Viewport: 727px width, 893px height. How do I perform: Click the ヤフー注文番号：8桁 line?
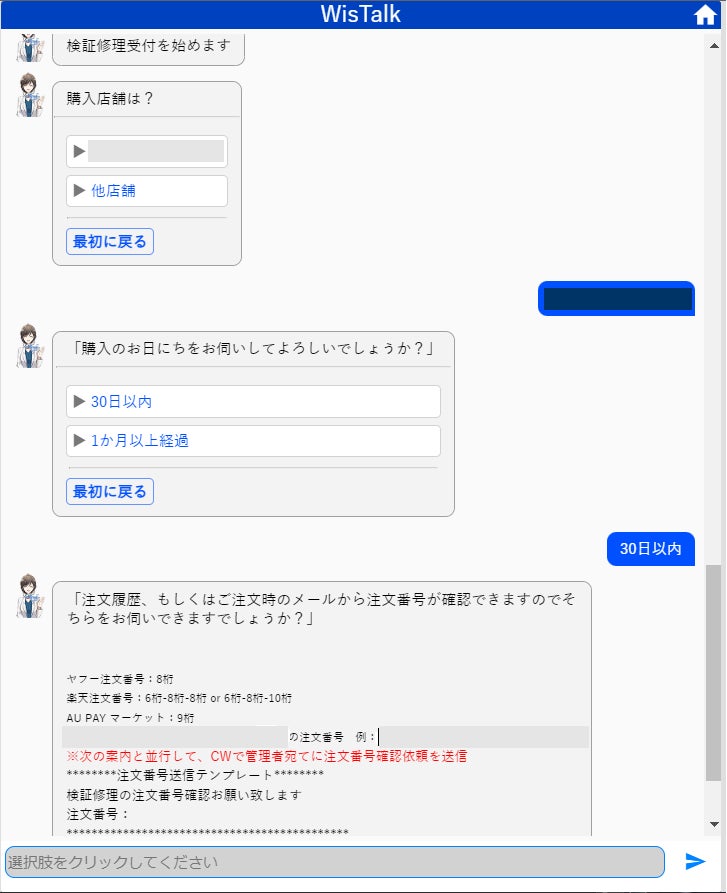coord(120,679)
